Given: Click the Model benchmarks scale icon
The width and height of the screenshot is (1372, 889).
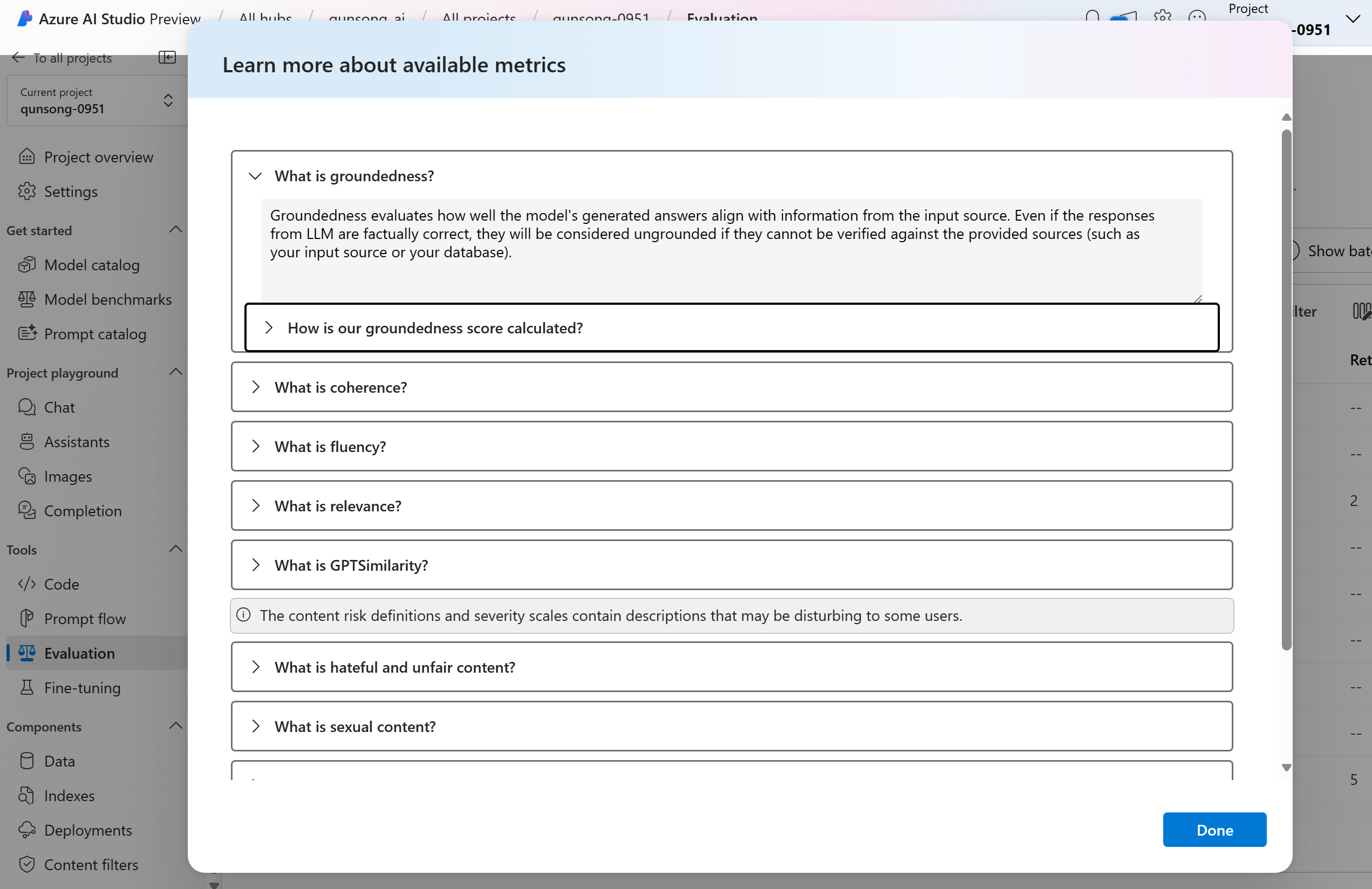Looking at the screenshot, I should coord(26,299).
